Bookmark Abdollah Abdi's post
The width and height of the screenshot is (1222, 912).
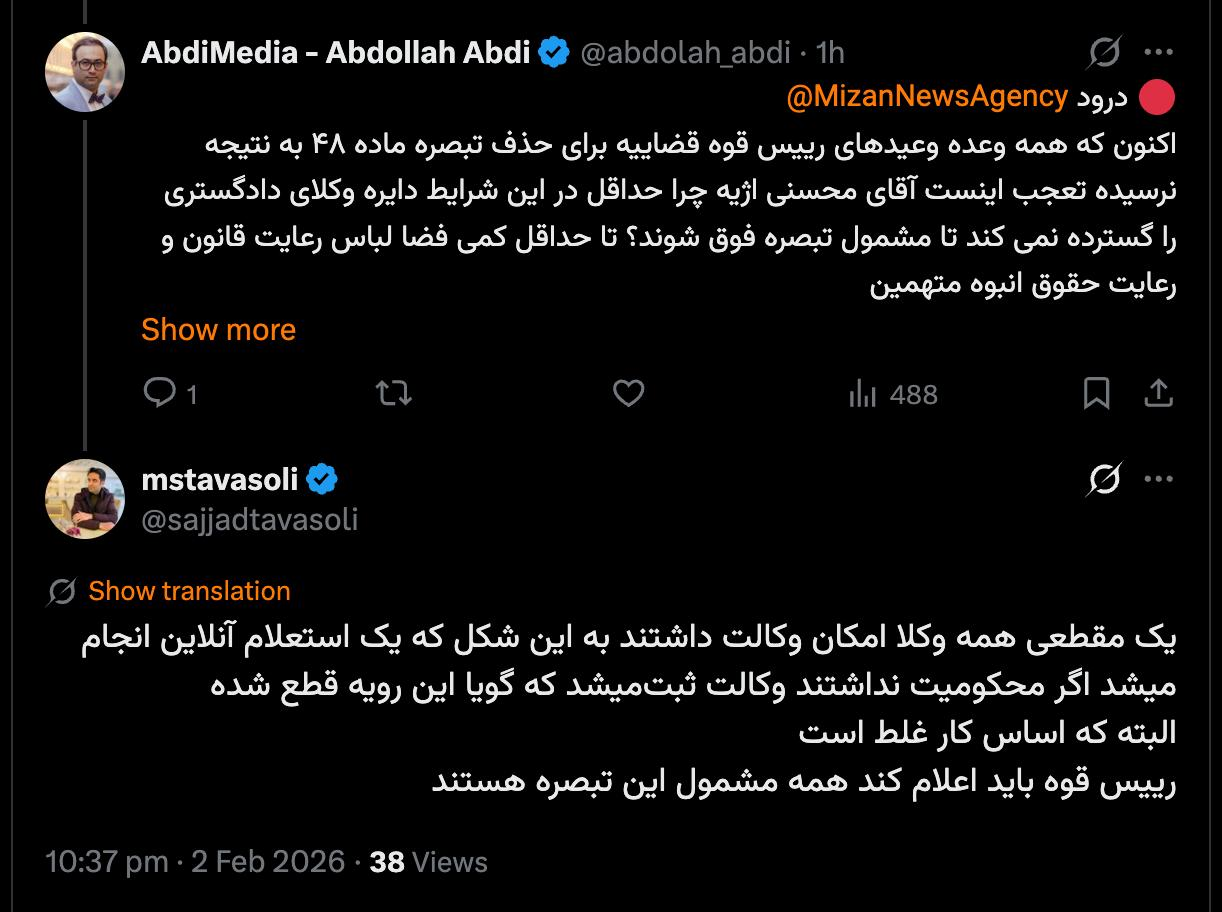pos(1096,394)
